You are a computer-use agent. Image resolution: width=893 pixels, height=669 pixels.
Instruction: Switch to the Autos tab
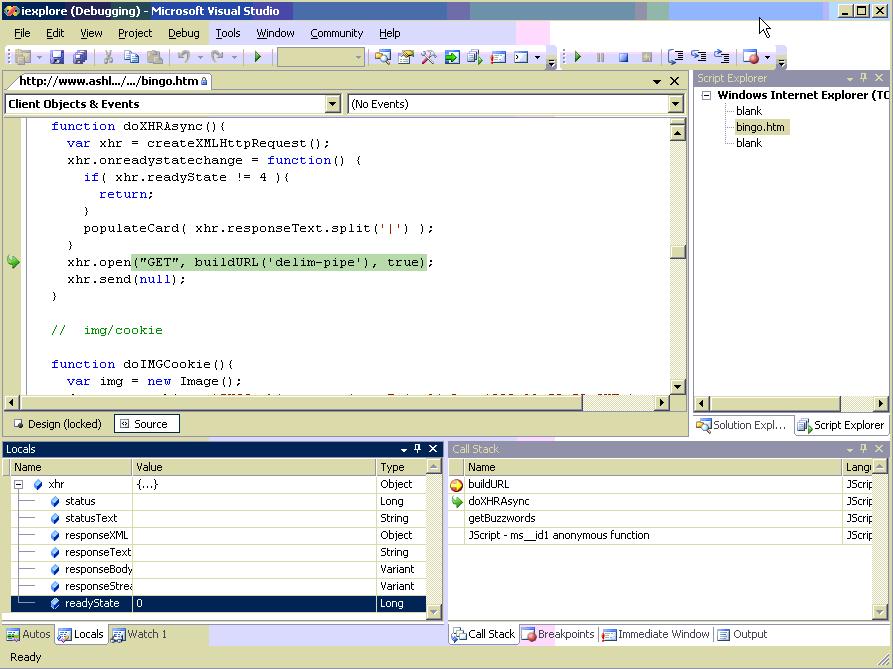28,634
